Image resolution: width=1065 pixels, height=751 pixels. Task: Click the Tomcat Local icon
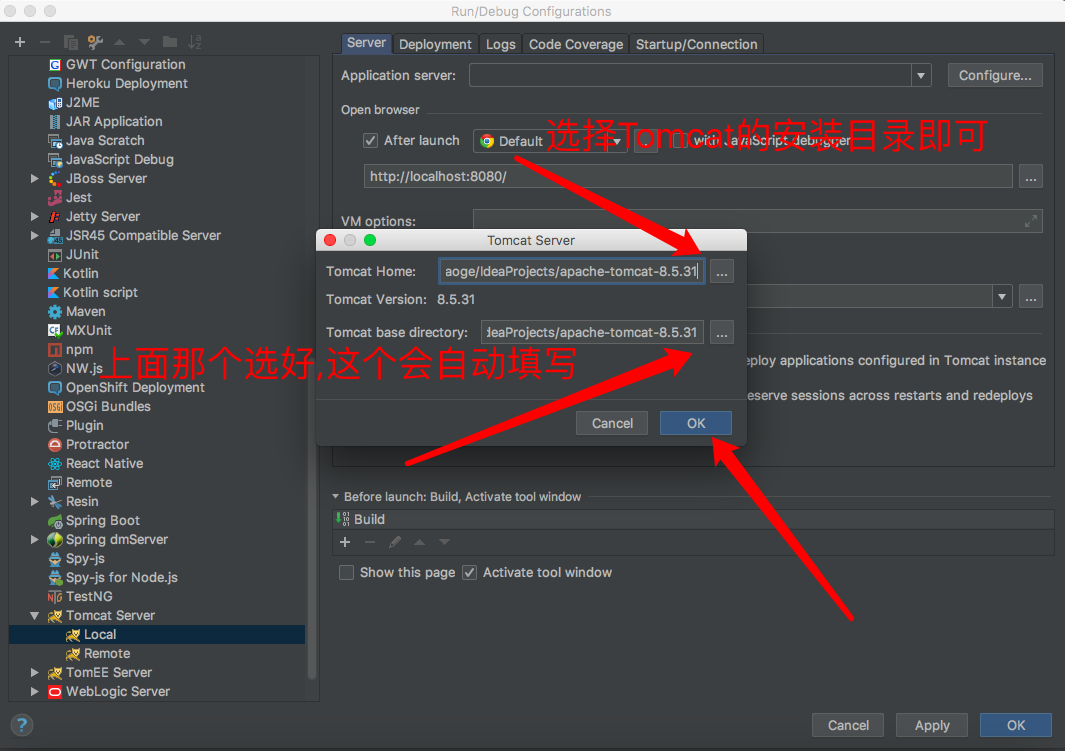(x=73, y=635)
